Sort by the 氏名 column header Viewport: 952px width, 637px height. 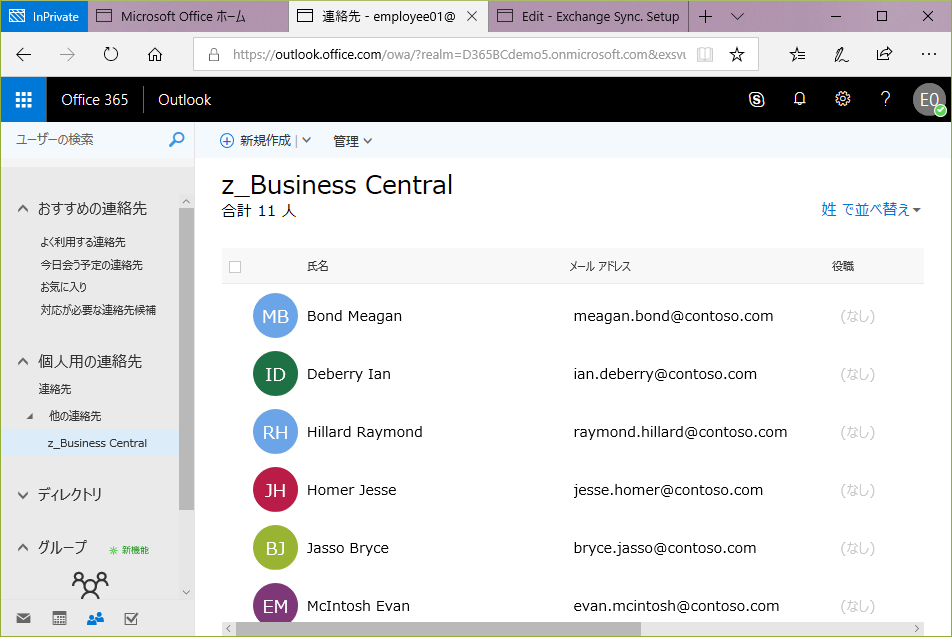click(x=318, y=267)
